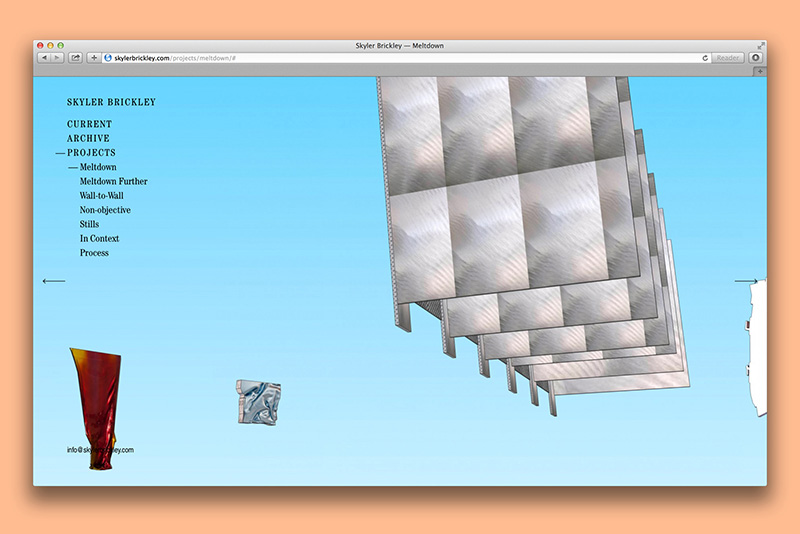Open the Safari share menu

[x=75, y=58]
